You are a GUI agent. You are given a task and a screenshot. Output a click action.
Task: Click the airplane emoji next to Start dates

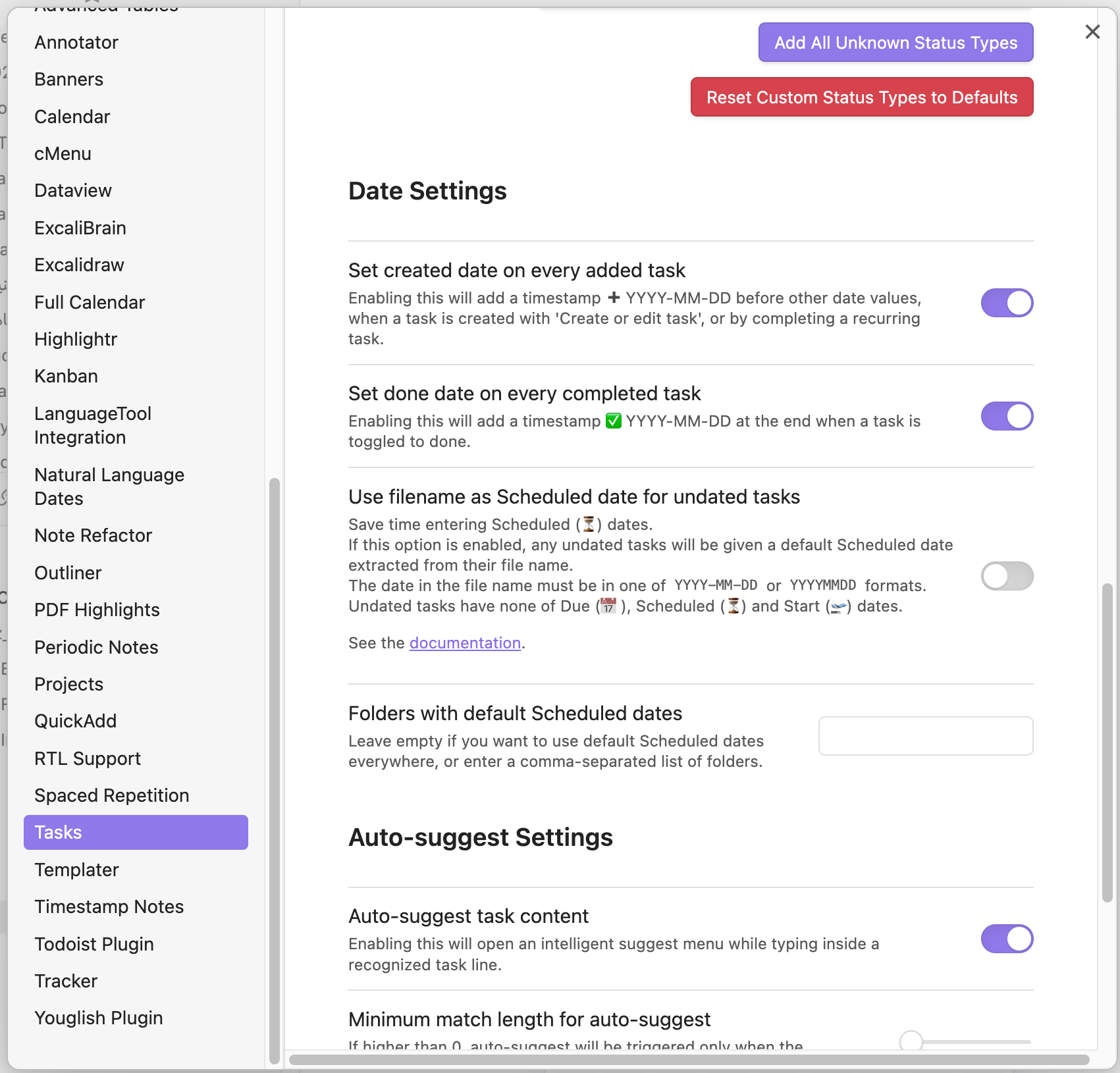click(x=838, y=606)
